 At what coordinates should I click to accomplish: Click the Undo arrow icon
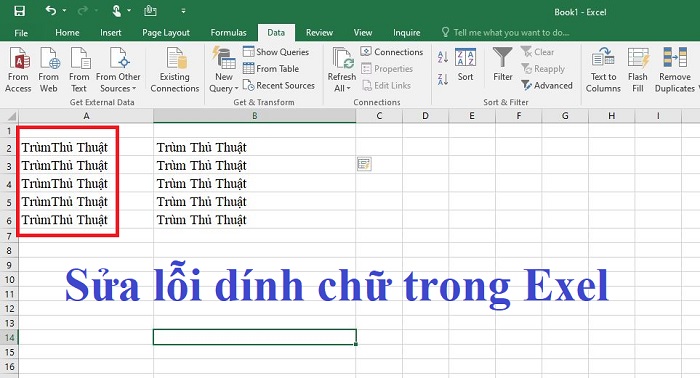tap(50, 10)
